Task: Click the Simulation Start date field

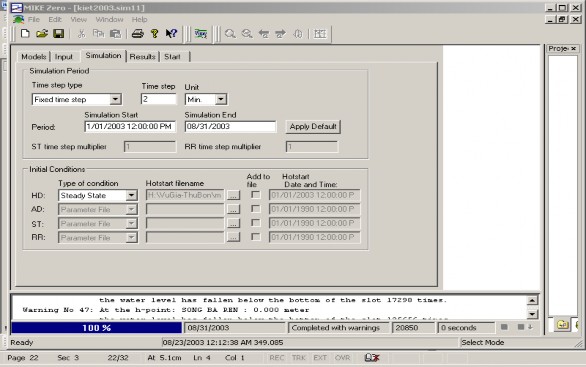Action: tap(130, 126)
